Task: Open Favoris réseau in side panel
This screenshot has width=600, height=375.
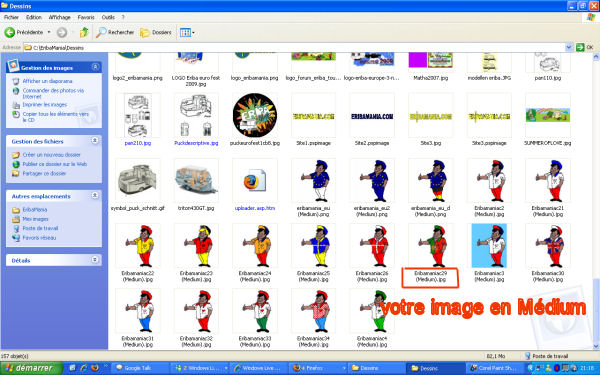Action: click(x=39, y=238)
